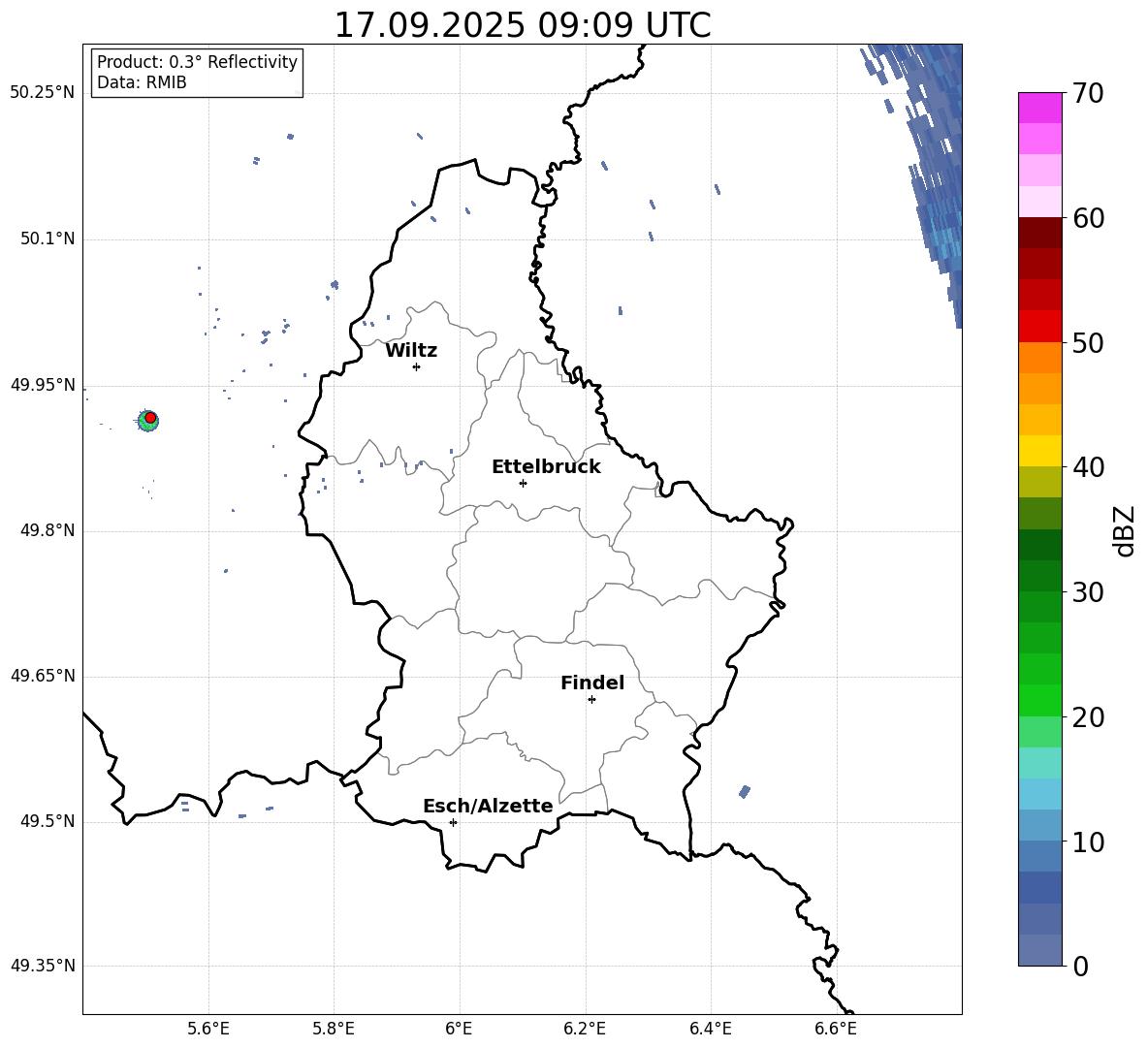Viewport: 1148px width, 1048px height.
Task: Click the 50.25°N latitude label
Action: [43, 93]
